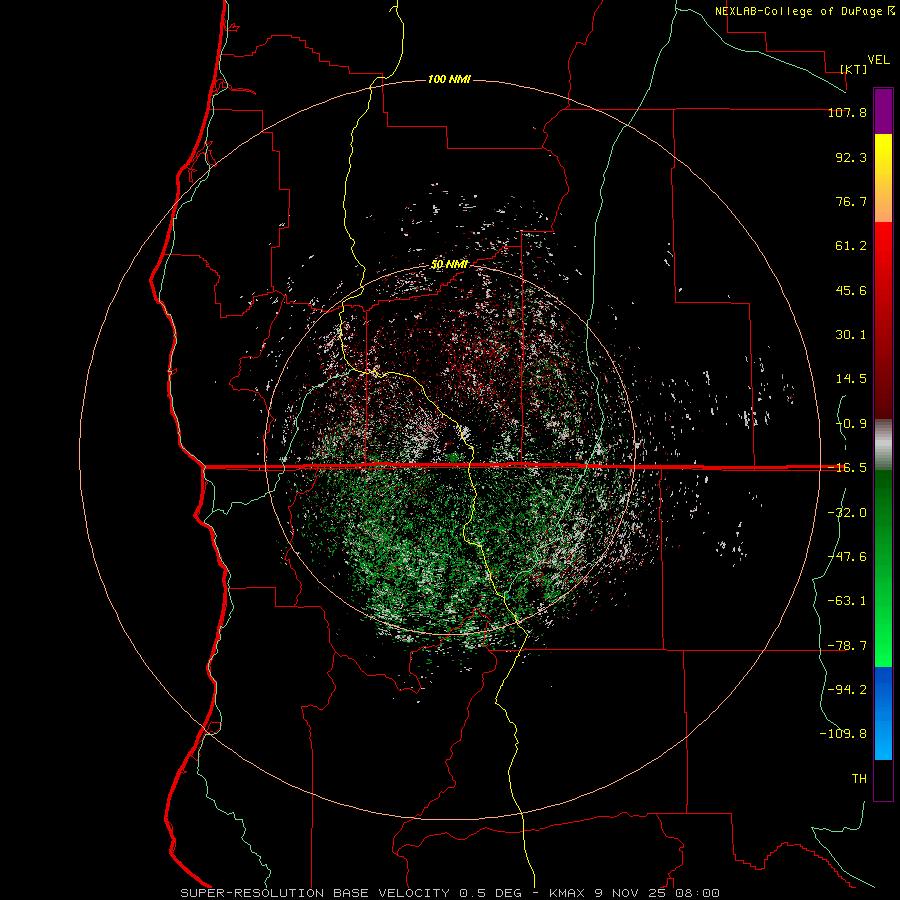The height and width of the screenshot is (900, 900).
Task: Click the gray near-zero segment of the color bar
Action: pyautogui.click(x=883, y=445)
